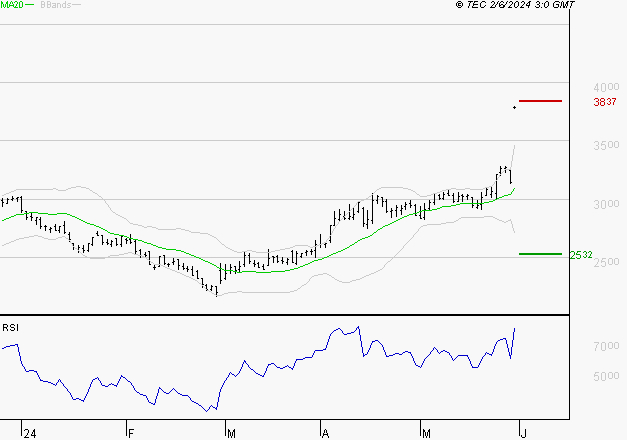This screenshot has width=627, height=440.
Task: Click the RSI 7000 axis label
Action: point(606,346)
